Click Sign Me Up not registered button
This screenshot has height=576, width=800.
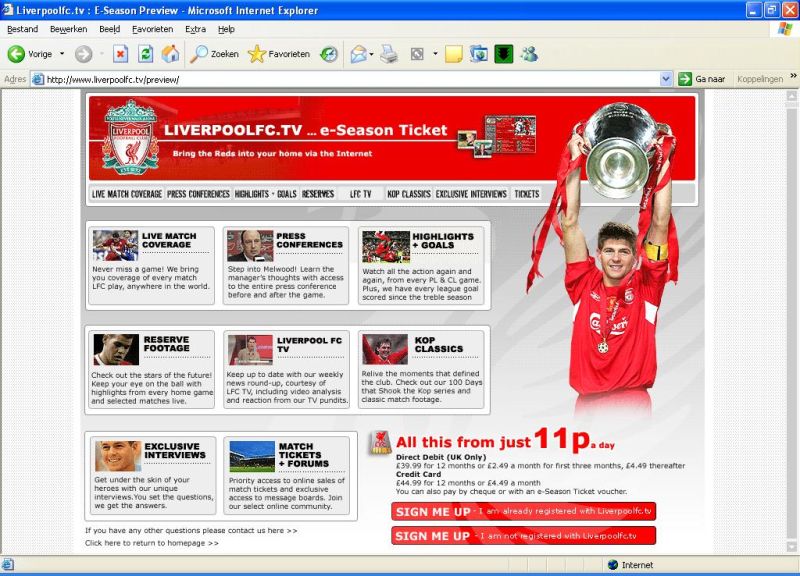point(523,536)
